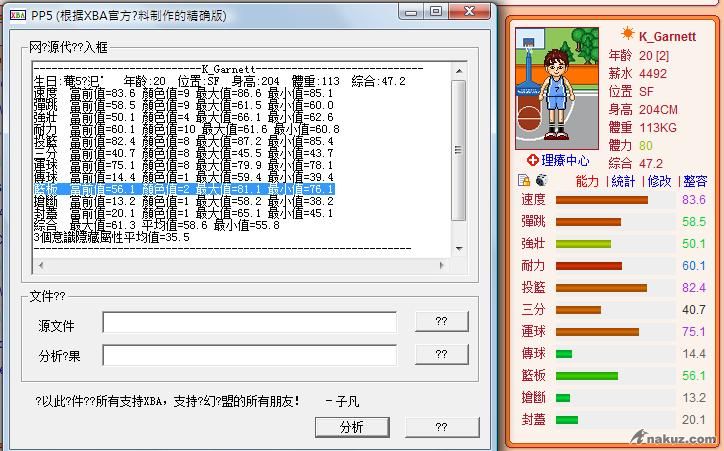Click the 3個意識隱藏屬性平均值=35.5 line

point(111,237)
